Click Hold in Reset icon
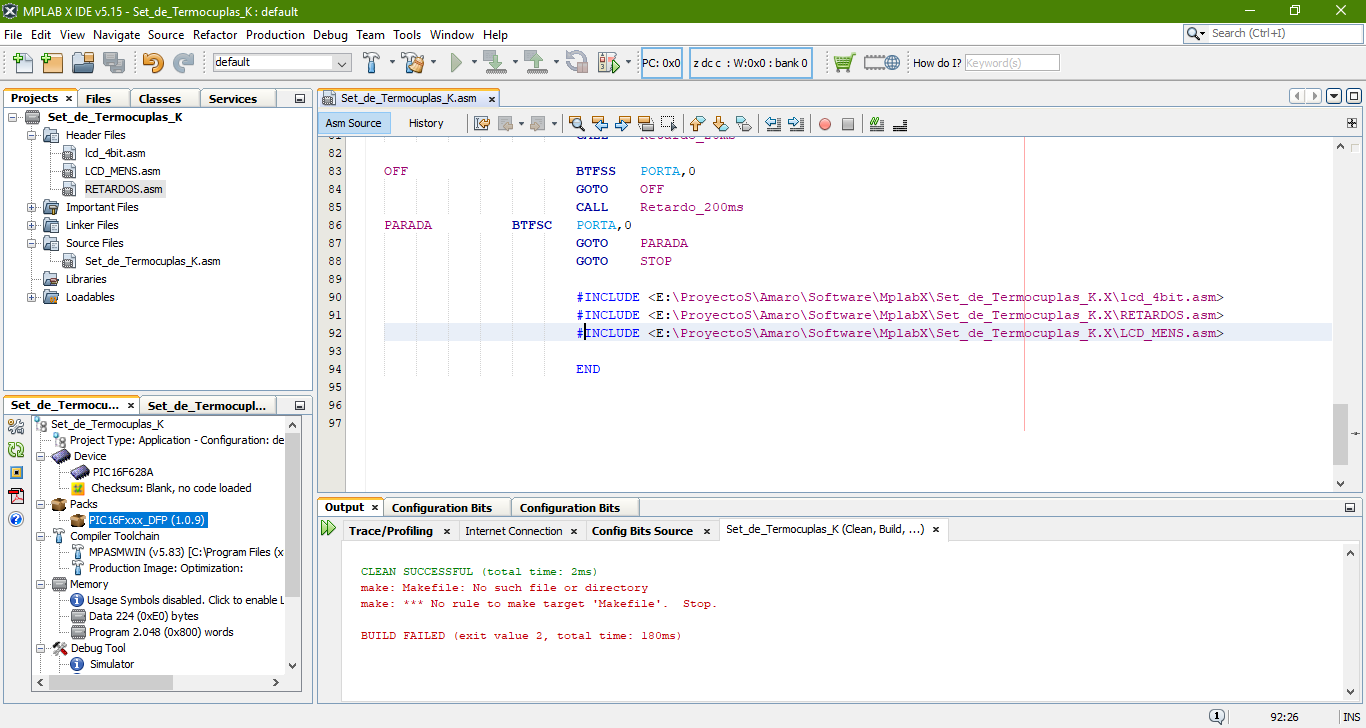Image resolution: width=1366 pixels, height=728 pixels. coord(577,62)
